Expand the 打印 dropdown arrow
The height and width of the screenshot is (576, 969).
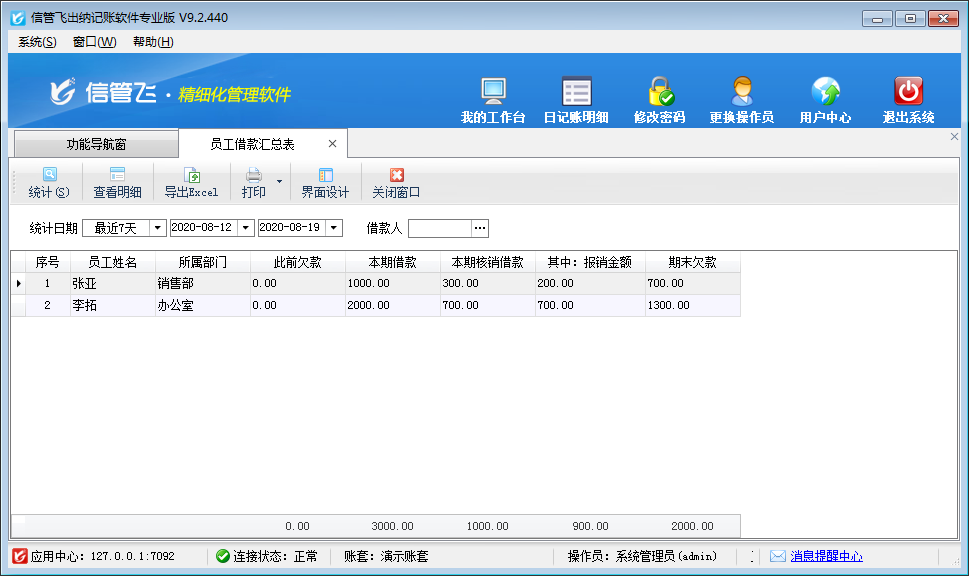click(x=279, y=182)
